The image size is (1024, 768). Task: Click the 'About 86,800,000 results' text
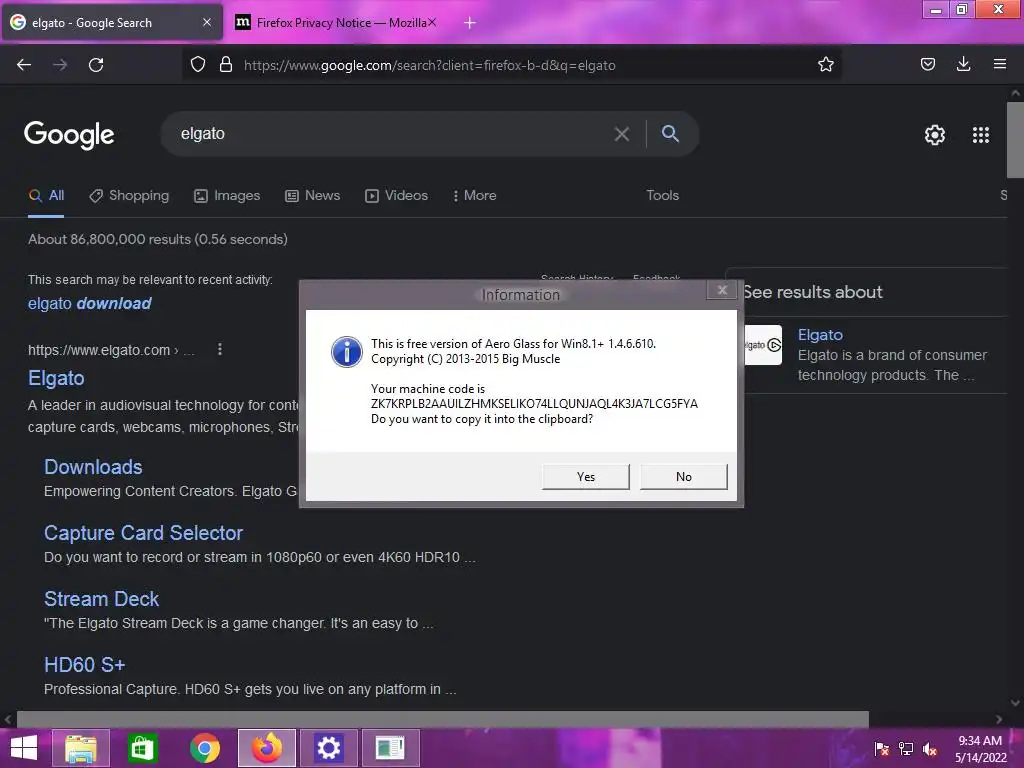coord(157,239)
